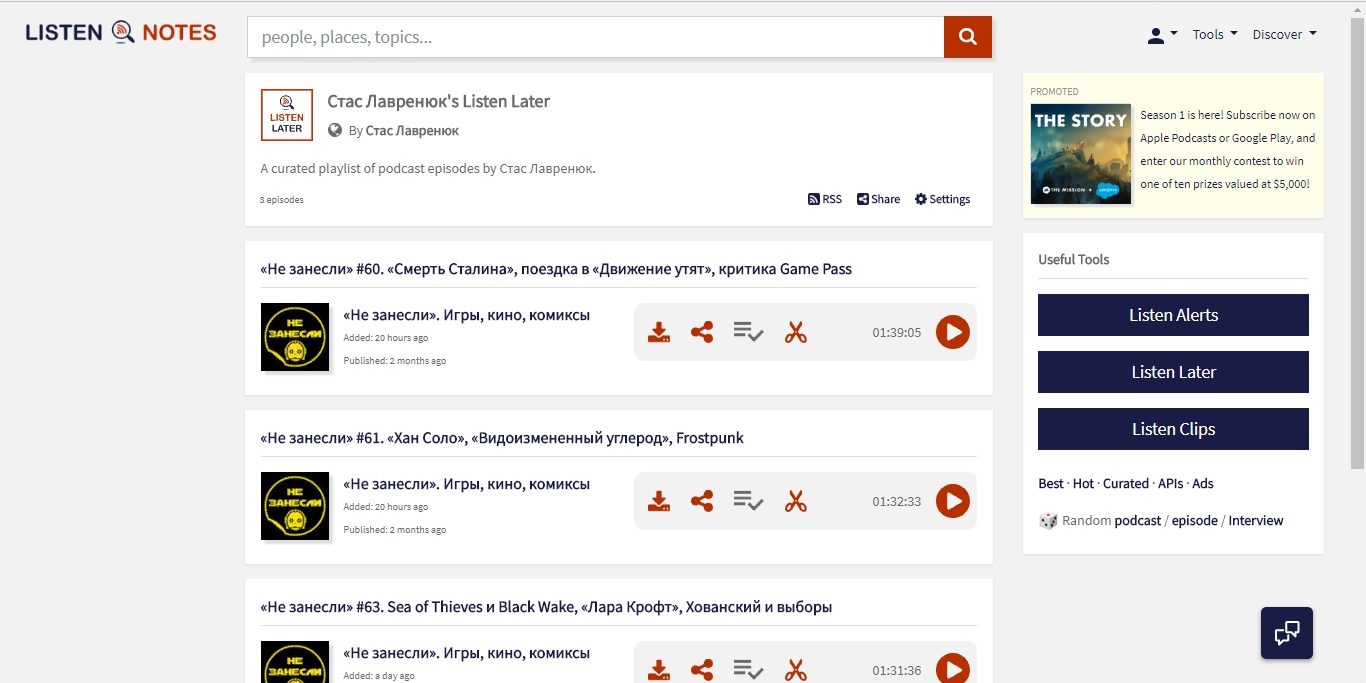Download episode #60 audio
This screenshot has height=683, width=1366.
pyautogui.click(x=658, y=332)
